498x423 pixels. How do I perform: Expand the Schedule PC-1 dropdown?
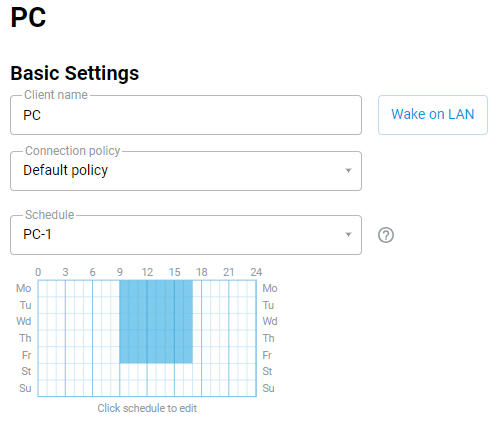coord(186,235)
